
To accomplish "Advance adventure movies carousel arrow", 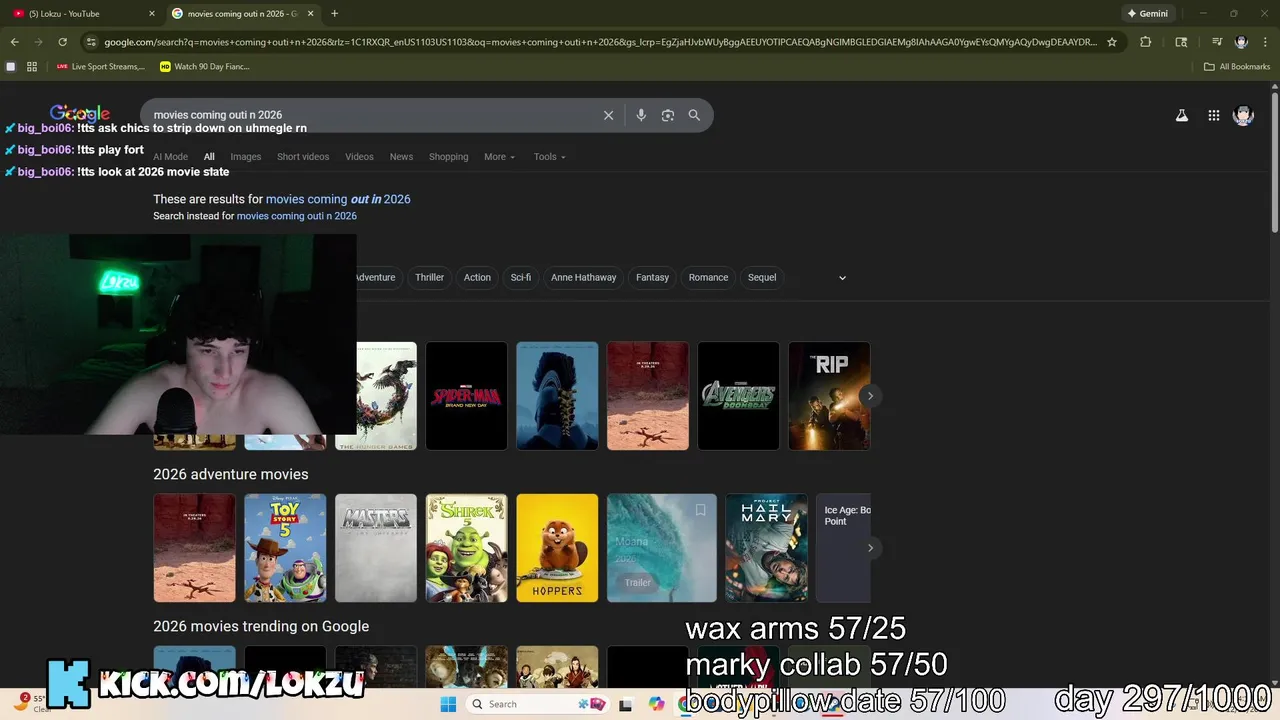I will (870, 548).
